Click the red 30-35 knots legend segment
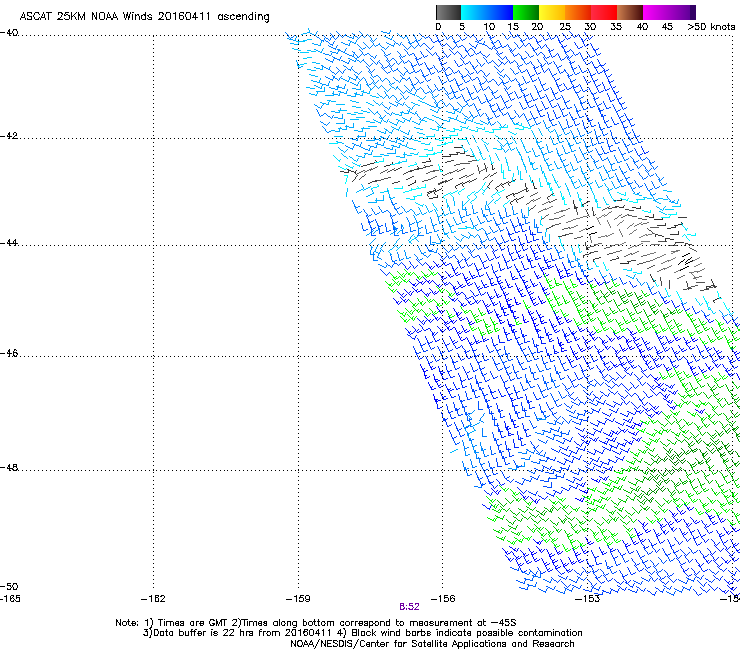The width and height of the screenshot is (740, 650). 604,12
